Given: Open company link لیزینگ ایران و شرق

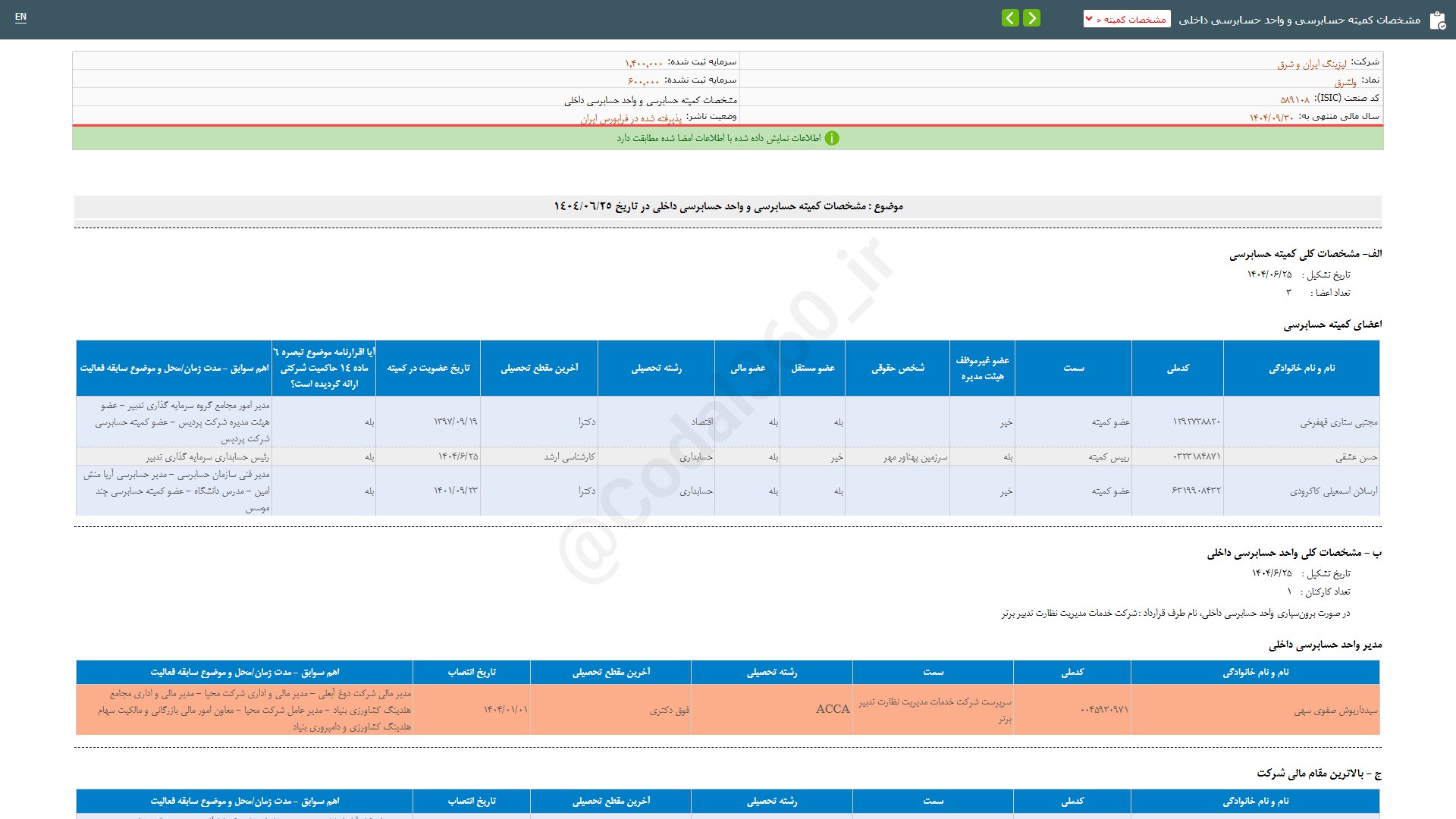Looking at the screenshot, I should (1312, 64).
